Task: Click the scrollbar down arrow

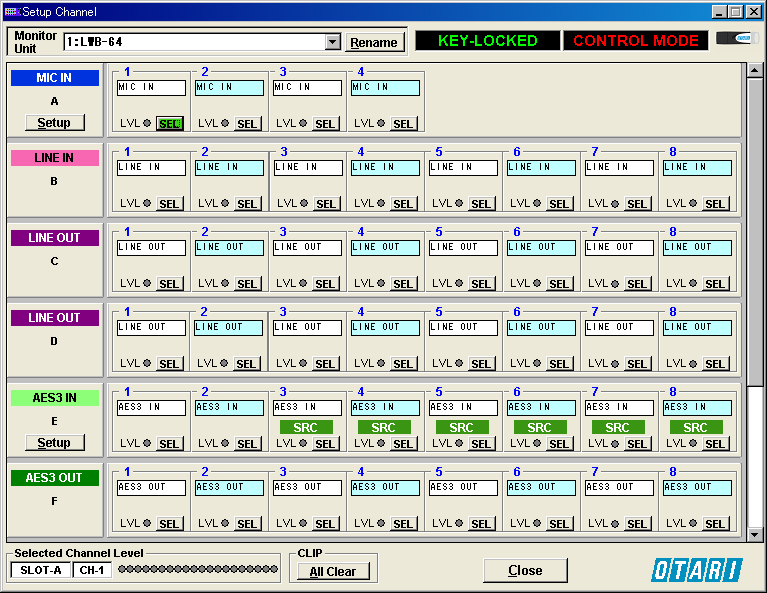Action: coord(755,535)
